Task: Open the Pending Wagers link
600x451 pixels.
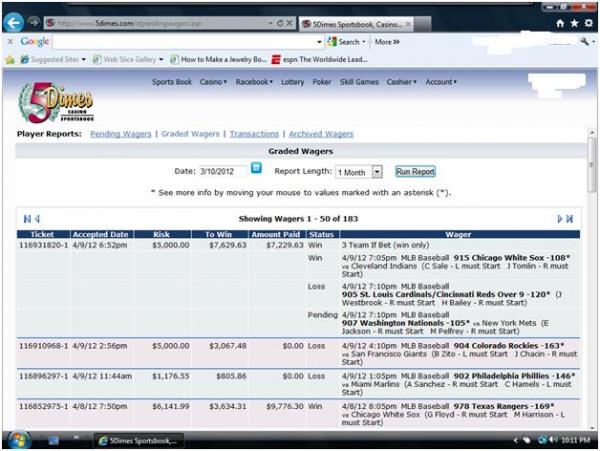Action: (x=121, y=133)
